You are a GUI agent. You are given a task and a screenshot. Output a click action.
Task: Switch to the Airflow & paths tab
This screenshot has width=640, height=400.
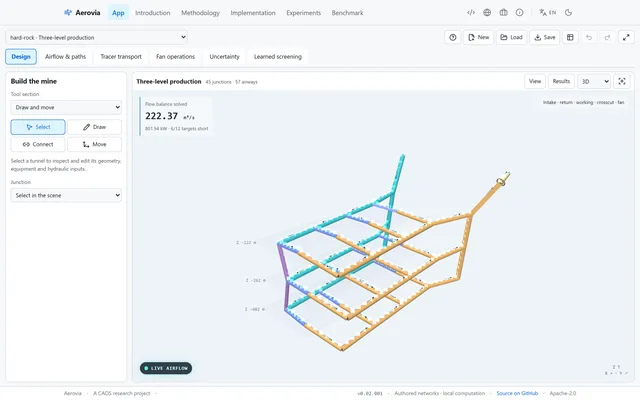click(x=65, y=57)
